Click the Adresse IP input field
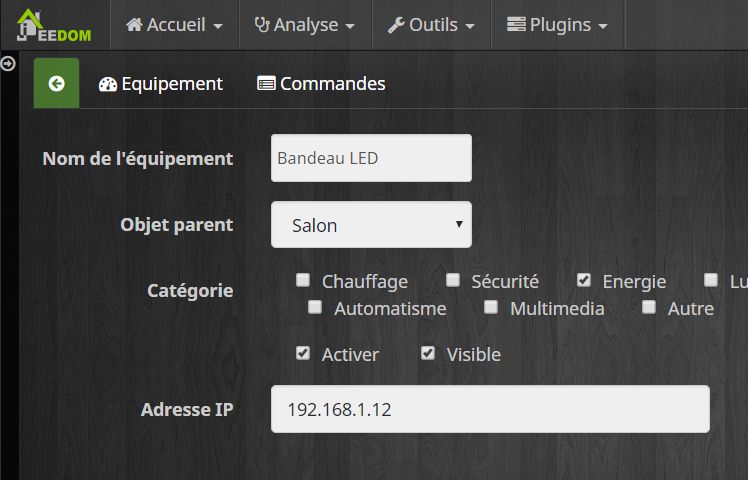The image size is (748, 480). pyautogui.click(x=490, y=409)
